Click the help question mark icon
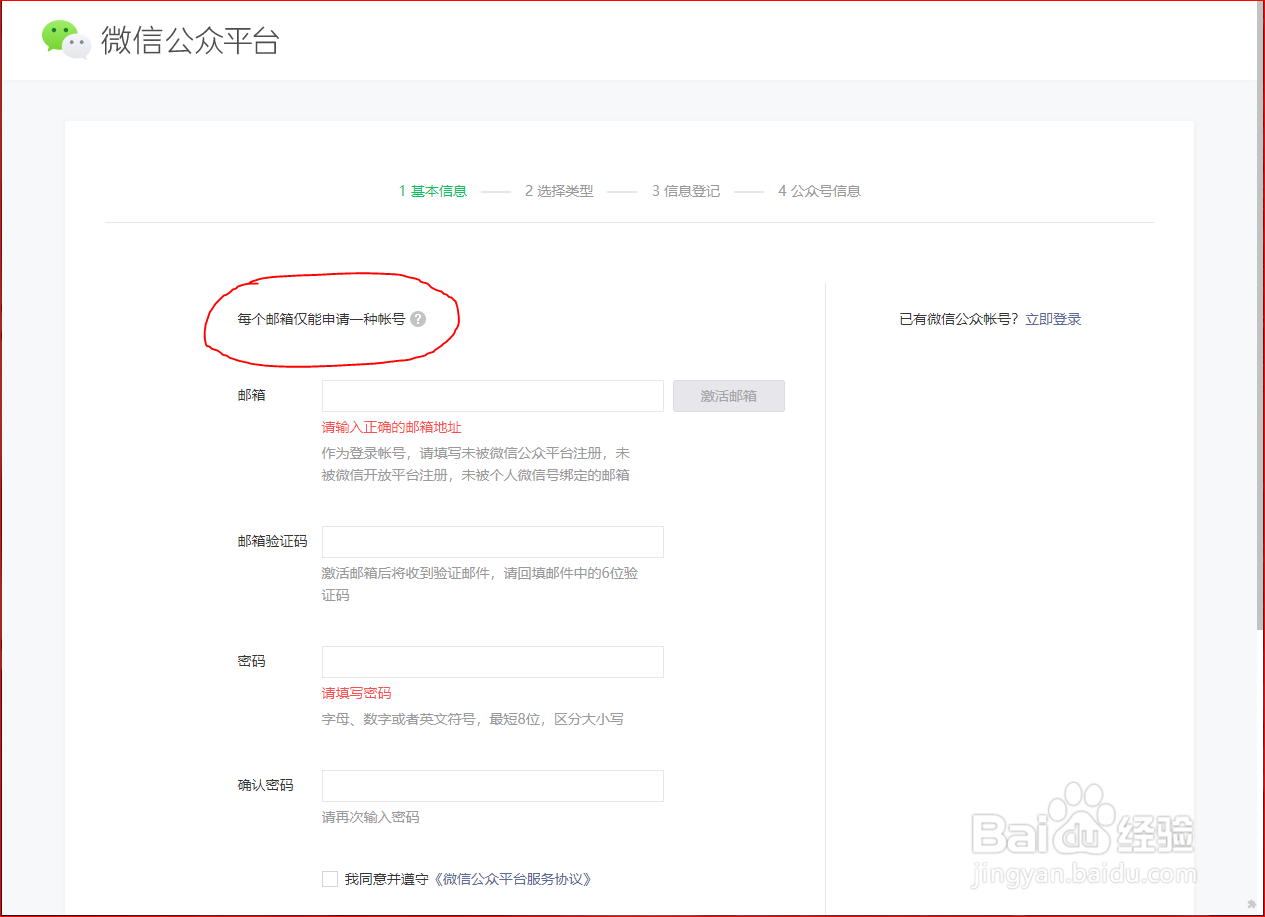This screenshot has height=917, width=1265. point(418,319)
